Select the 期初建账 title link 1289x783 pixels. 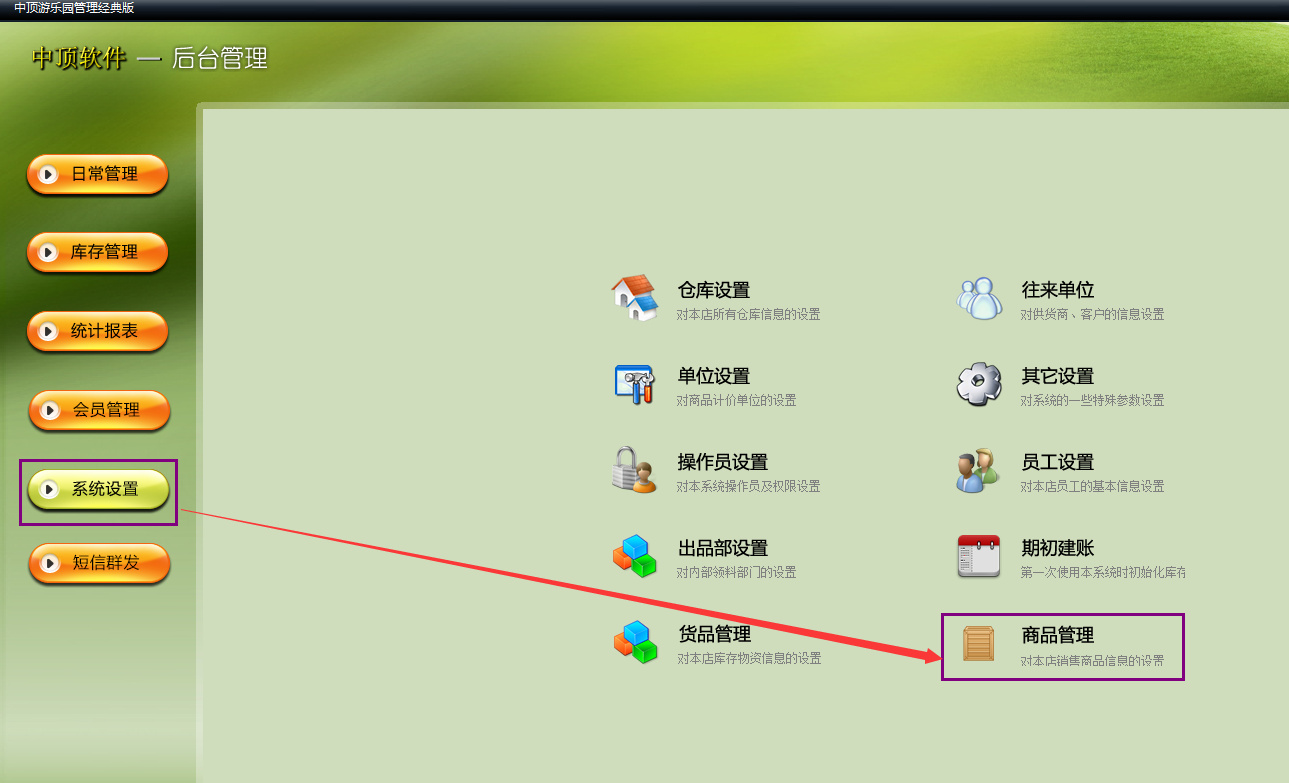pyautogui.click(x=1058, y=548)
